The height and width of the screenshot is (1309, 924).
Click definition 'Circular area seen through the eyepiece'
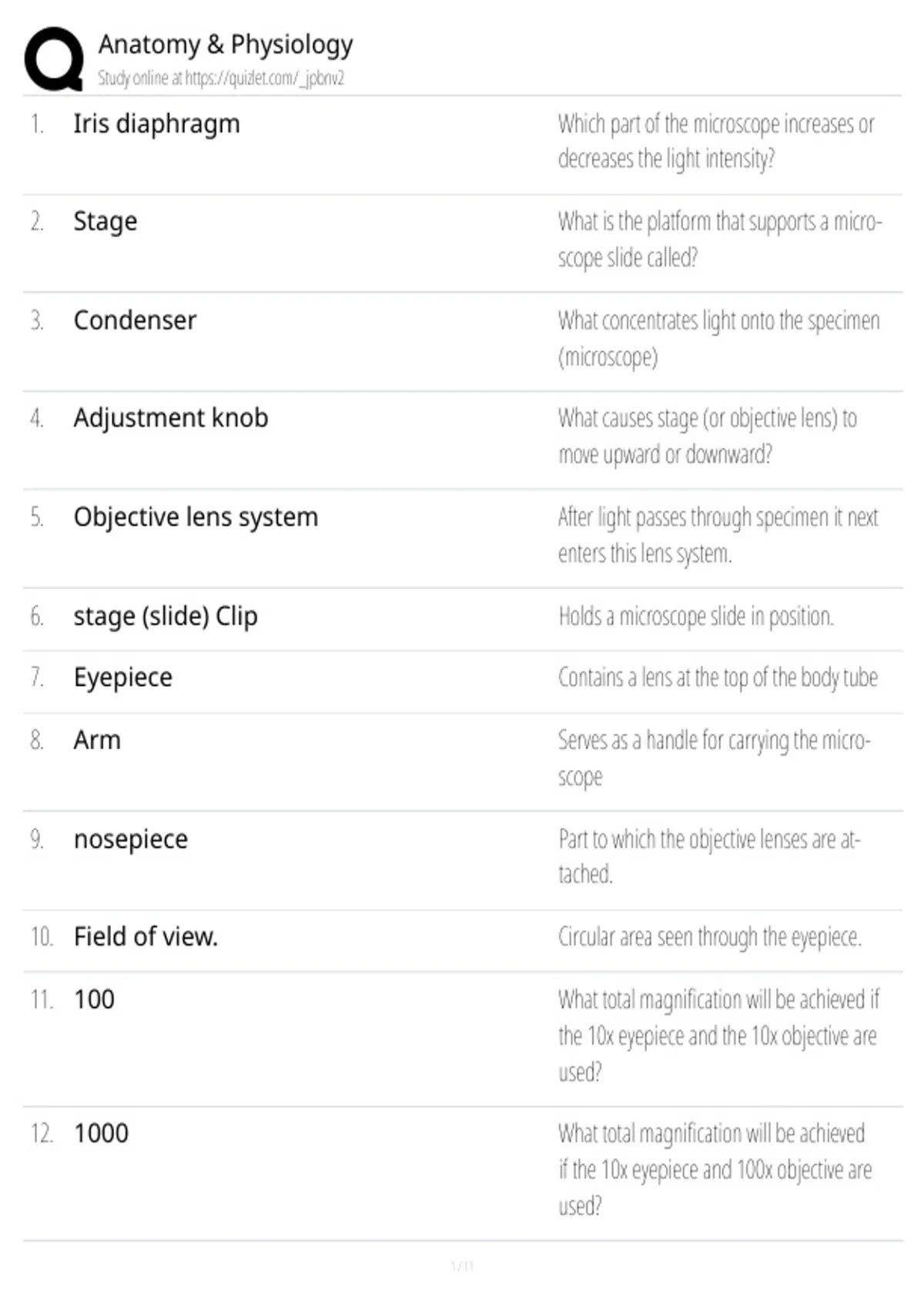(709, 937)
